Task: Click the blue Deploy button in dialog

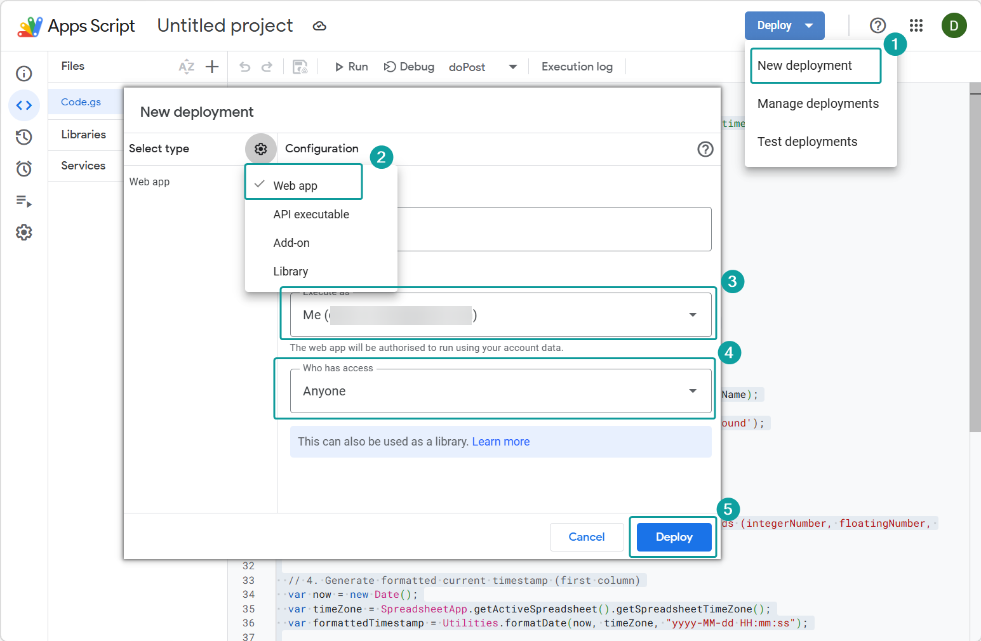Action: [x=673, y=537]
